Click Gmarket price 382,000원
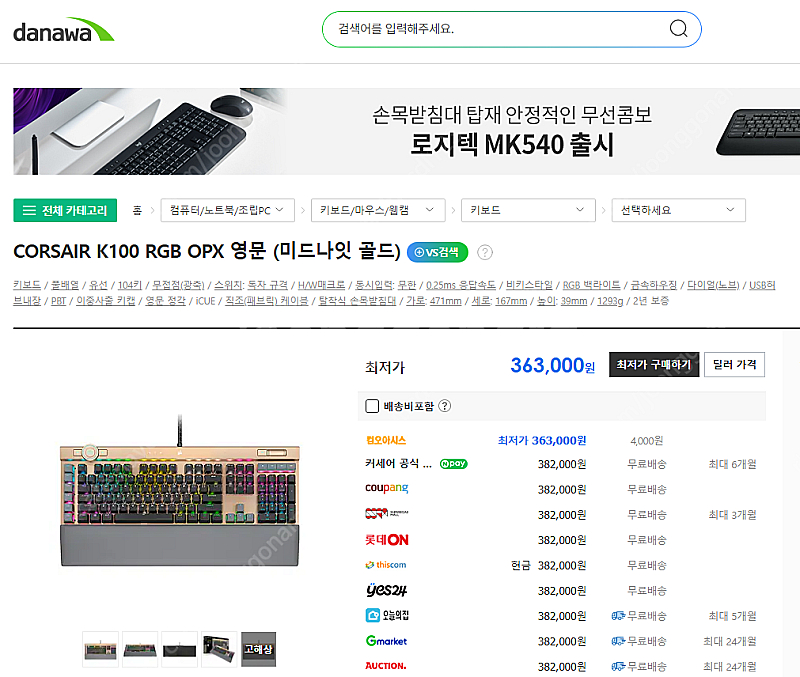Image resolution: width=800 pixels, height=677 pixels. 562,641
